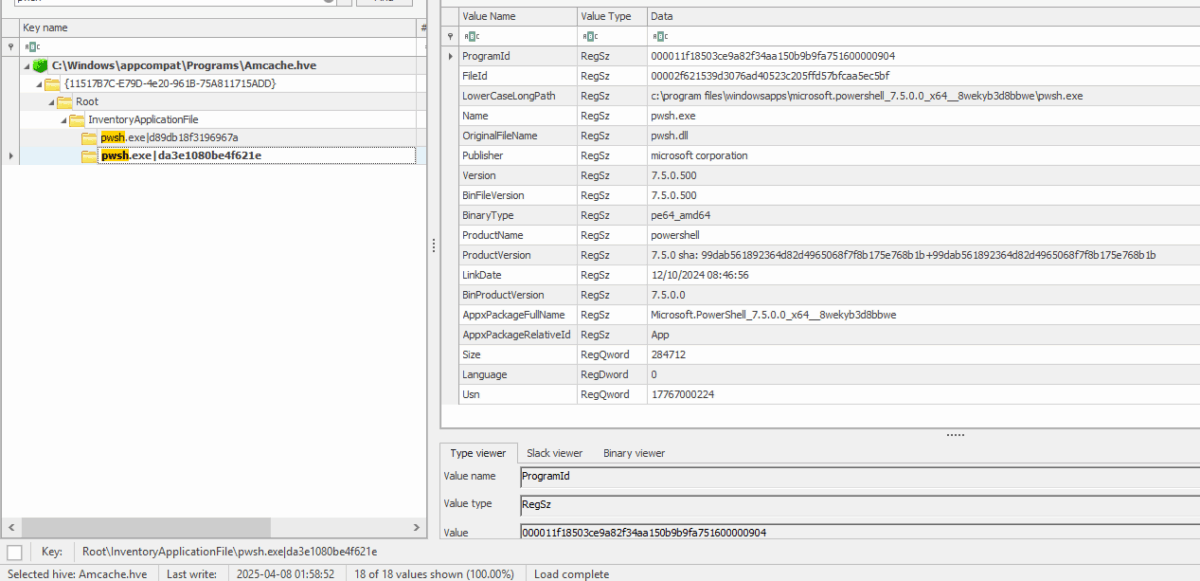Collapse the Amcache.hve hive node
This screenshot has width=1200, height=581.
(x=26, y=65)
